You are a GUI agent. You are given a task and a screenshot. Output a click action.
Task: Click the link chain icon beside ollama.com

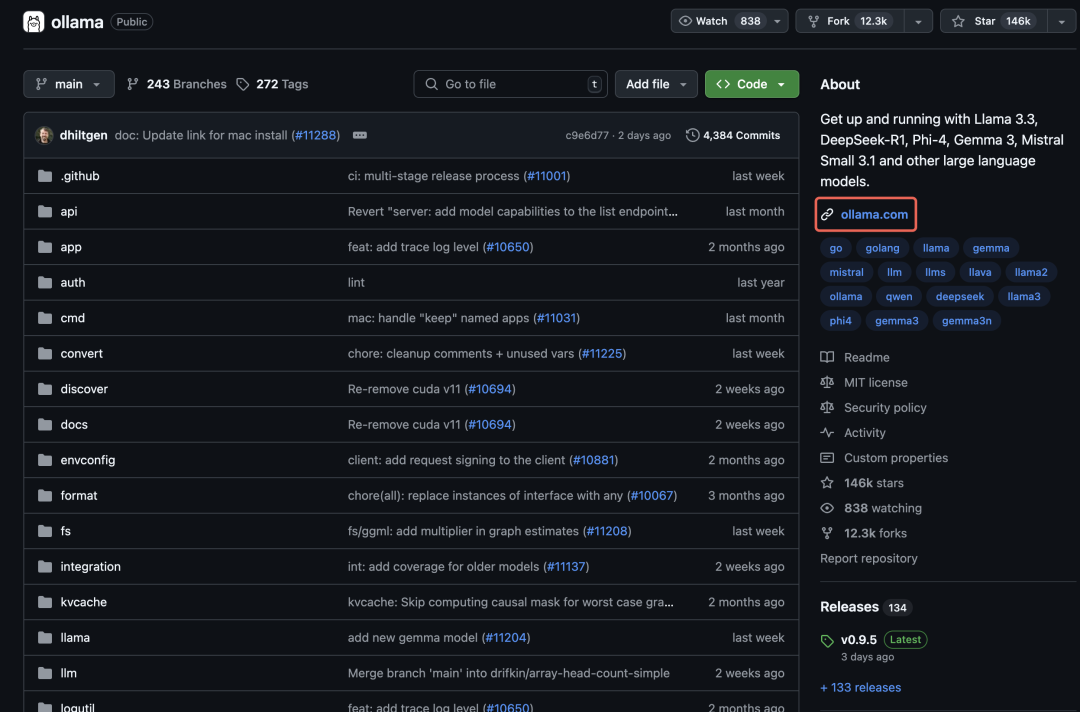827,215
